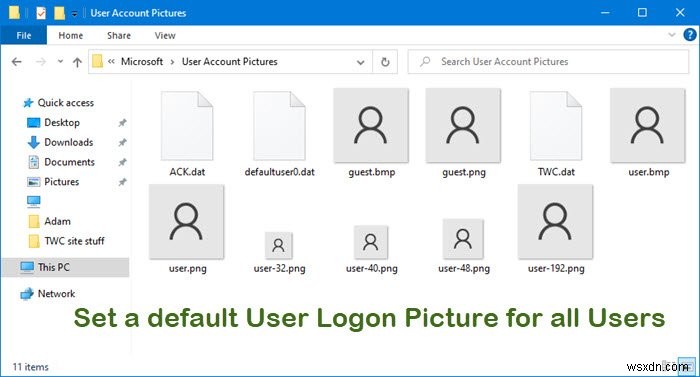Select the guest.png thumbnail
Screen dimensions: 700x377
pyautogui.click(x=463, y=126)
